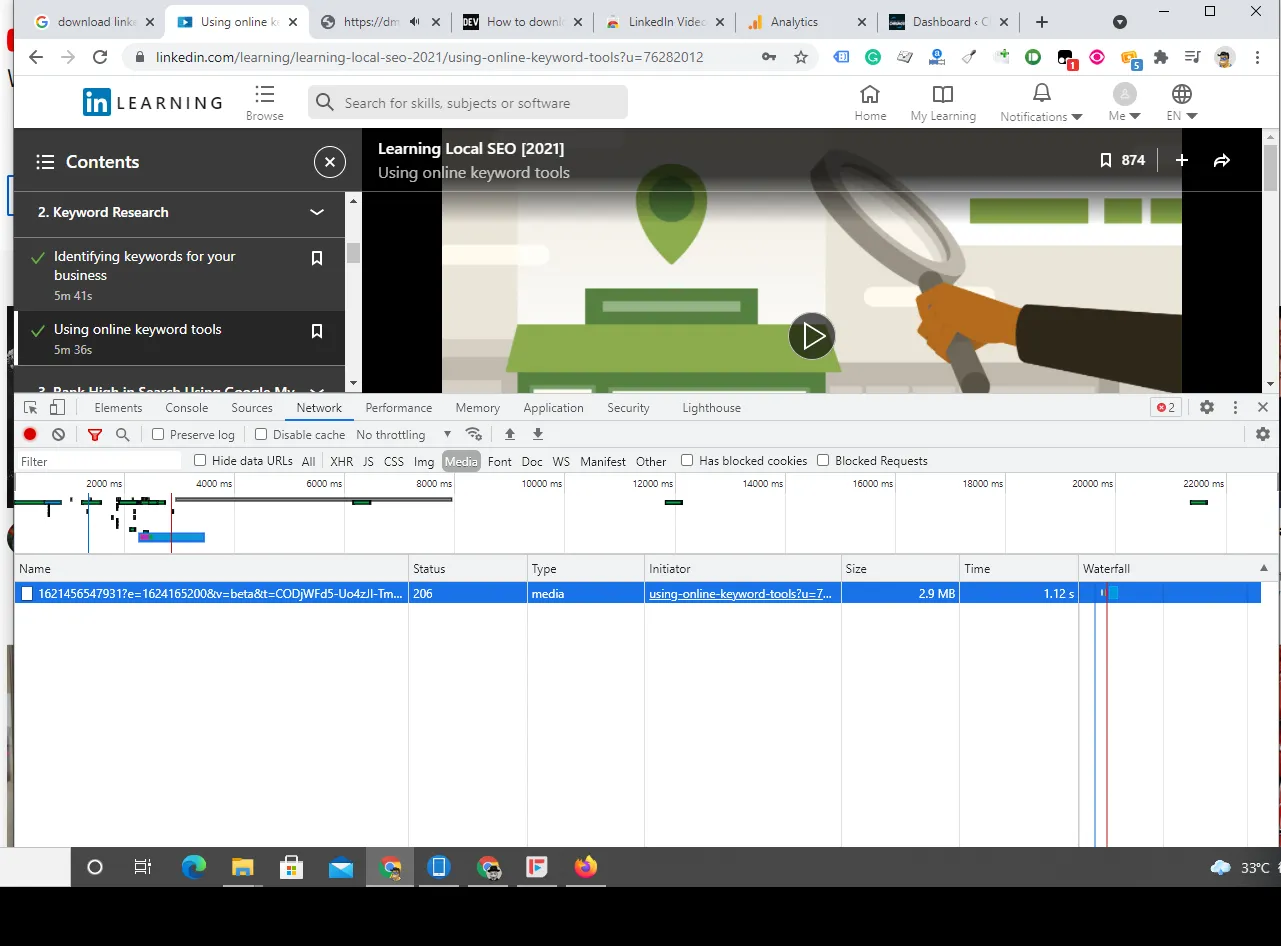Click the using-online-keyword-tools initiator link
The image size is (1281, 946).
coord(740,593)
